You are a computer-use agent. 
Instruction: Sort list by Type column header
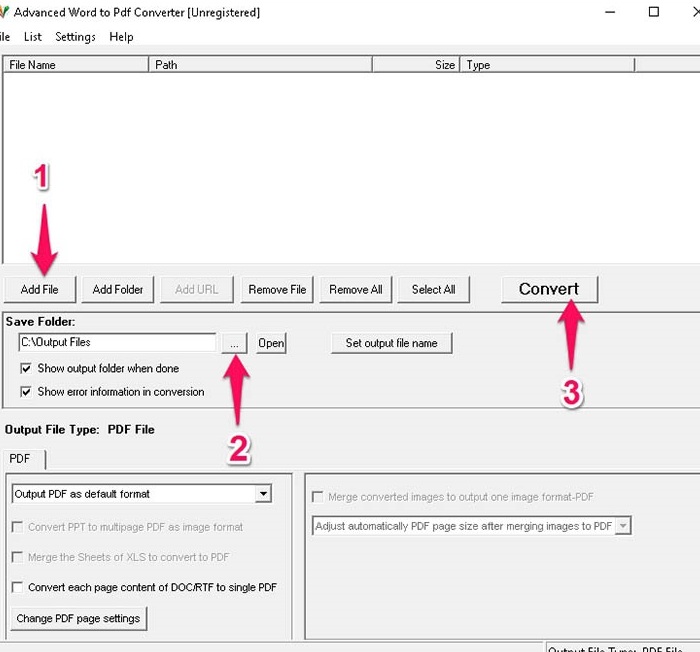[x=547, y=65]
